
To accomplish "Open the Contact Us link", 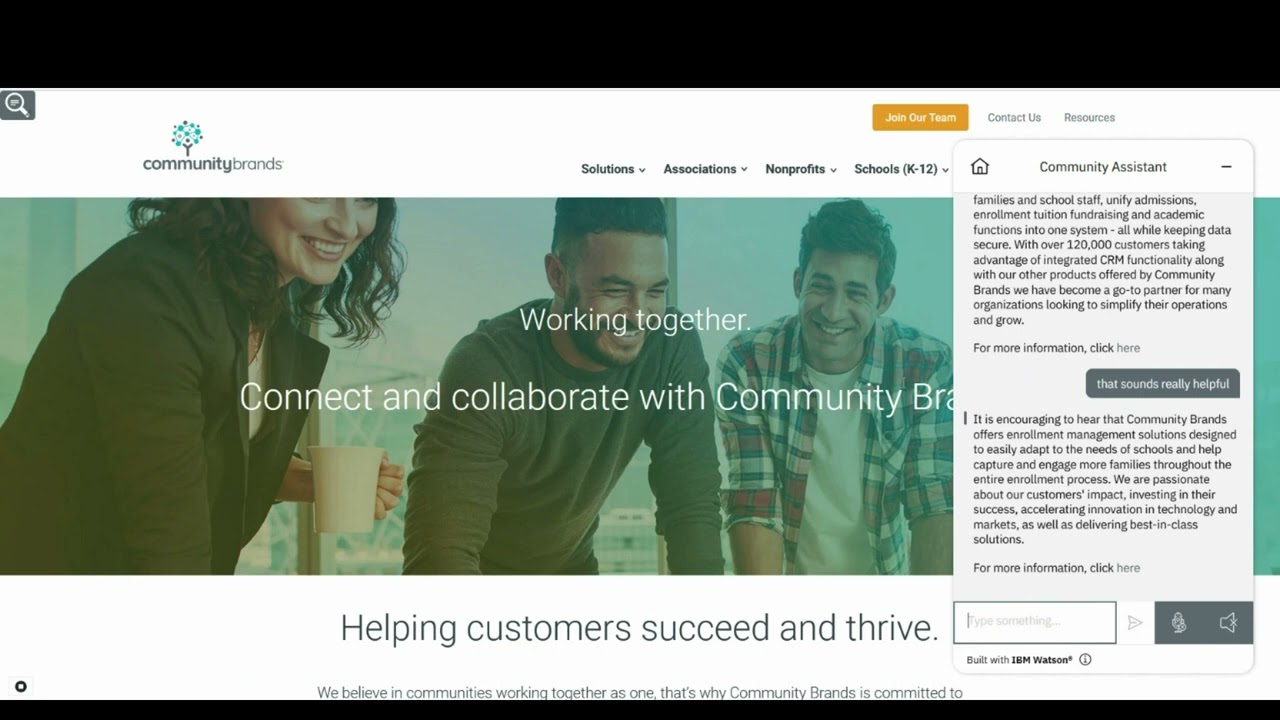I will [x=1014, y=117].
